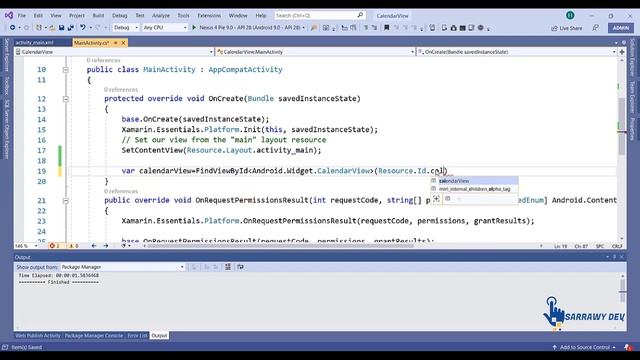Open the Solution Explorer side tab
The width and height of the screenshot is (640, 360).
click(x=633, y=57)
